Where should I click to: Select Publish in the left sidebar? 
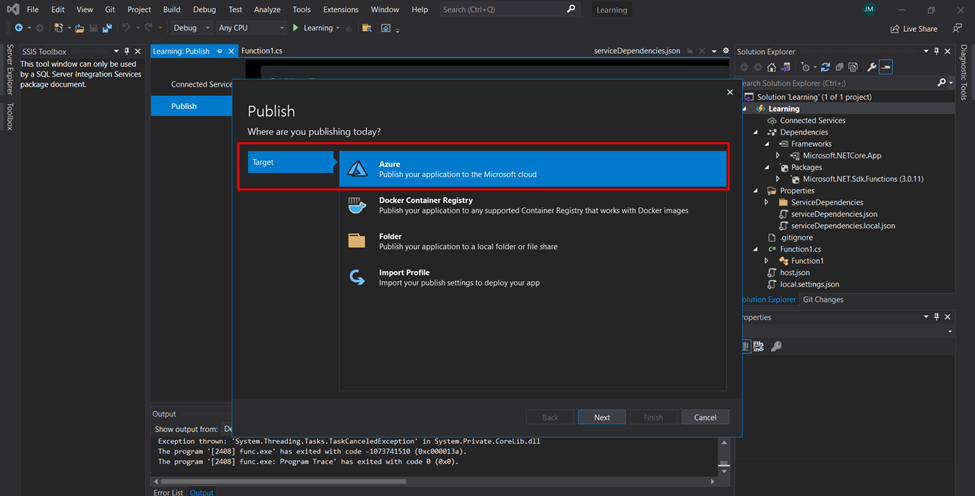(x=191, y=106)
